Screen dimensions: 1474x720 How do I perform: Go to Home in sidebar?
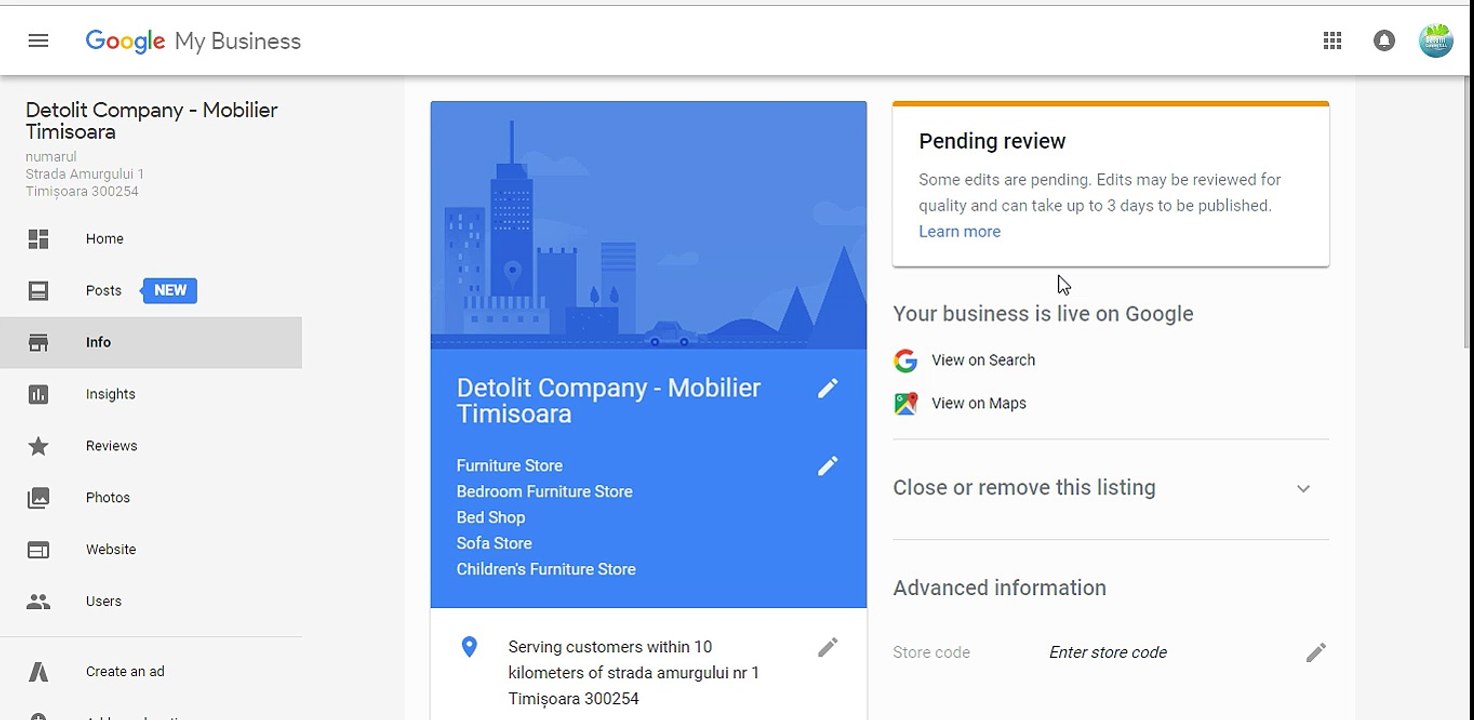tap(105, 239)
